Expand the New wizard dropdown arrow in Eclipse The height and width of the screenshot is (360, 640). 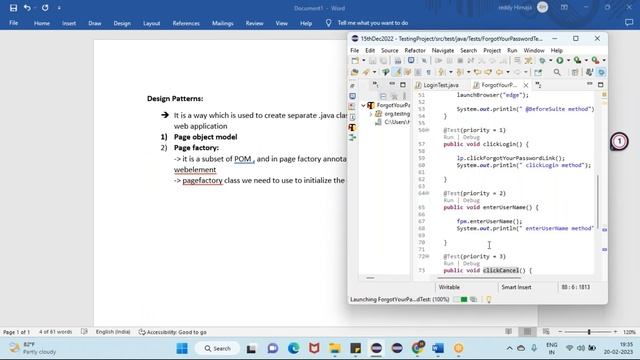[x=363, y=60]
